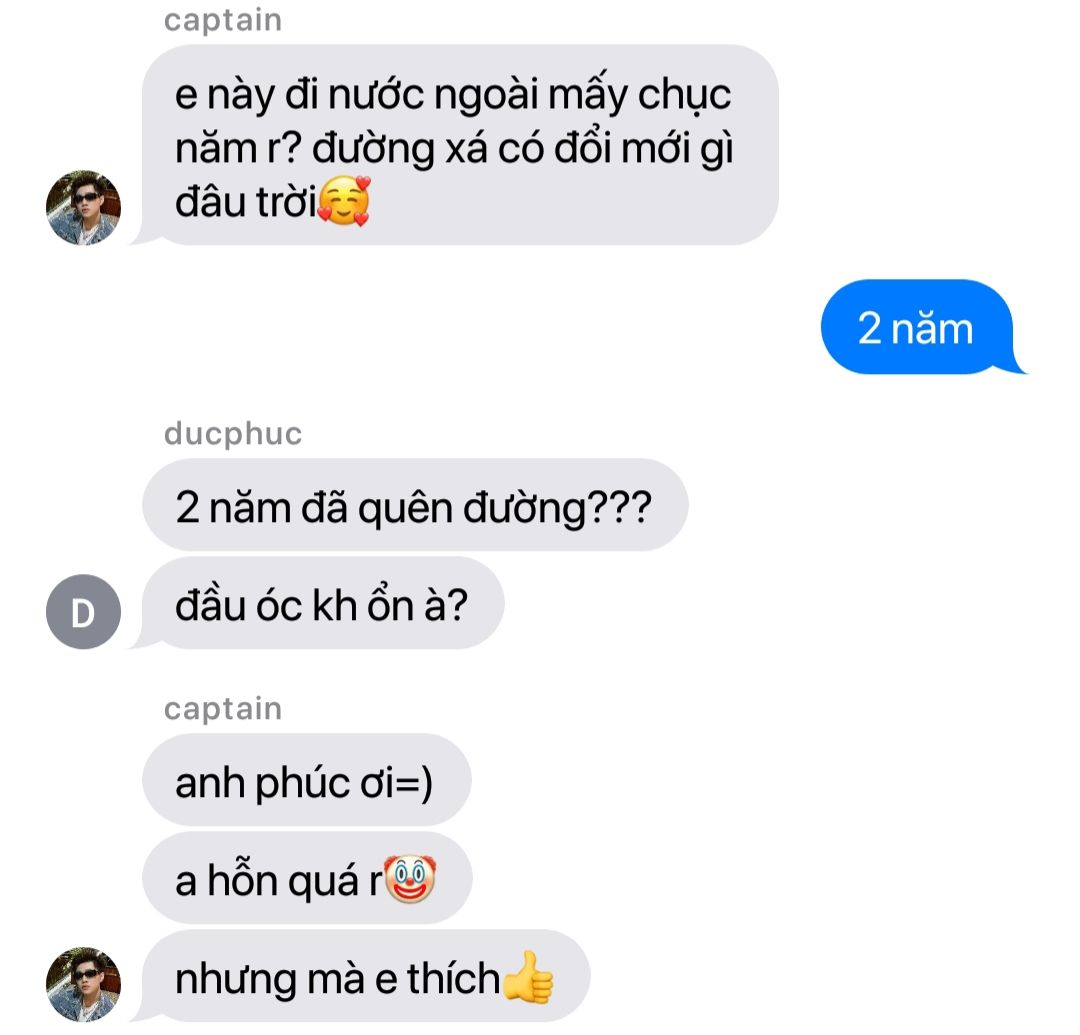
Task: Tap the thumbs up emoji
Action: pos(528,976)
